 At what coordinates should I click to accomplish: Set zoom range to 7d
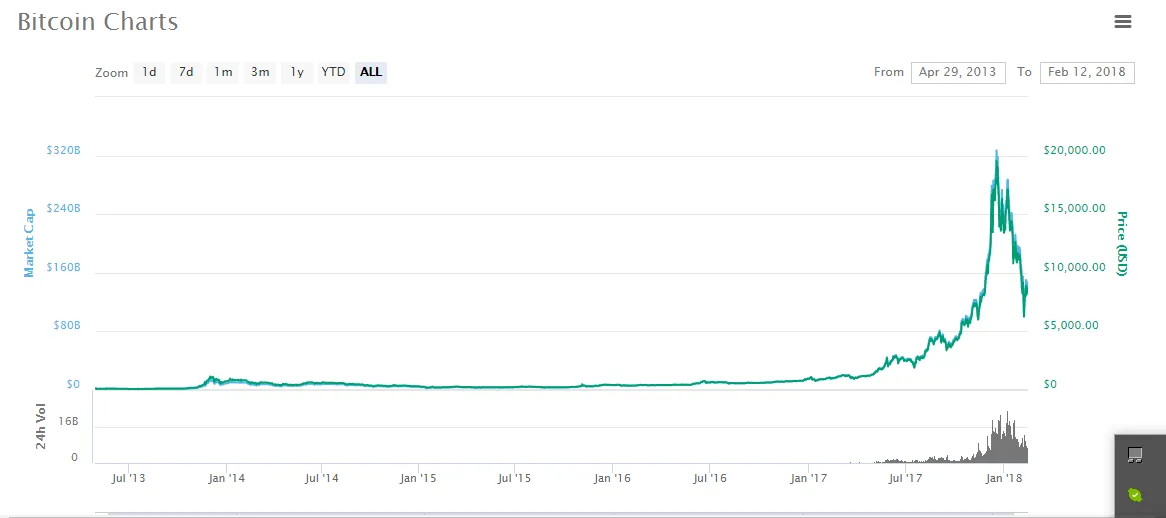(x=186, y=72)
